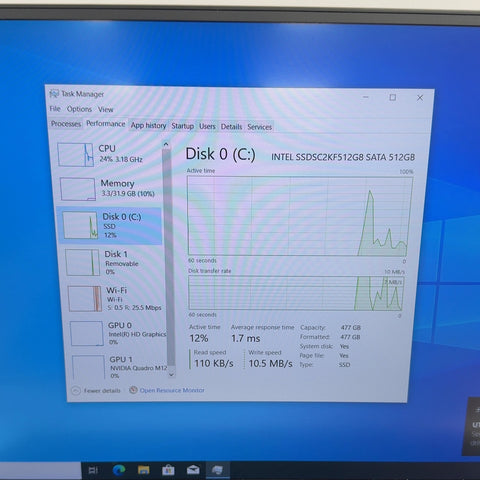This screenshot has height=480, width=480.
Task: Click the Task View taskbar icon
Action: [93, 470]
